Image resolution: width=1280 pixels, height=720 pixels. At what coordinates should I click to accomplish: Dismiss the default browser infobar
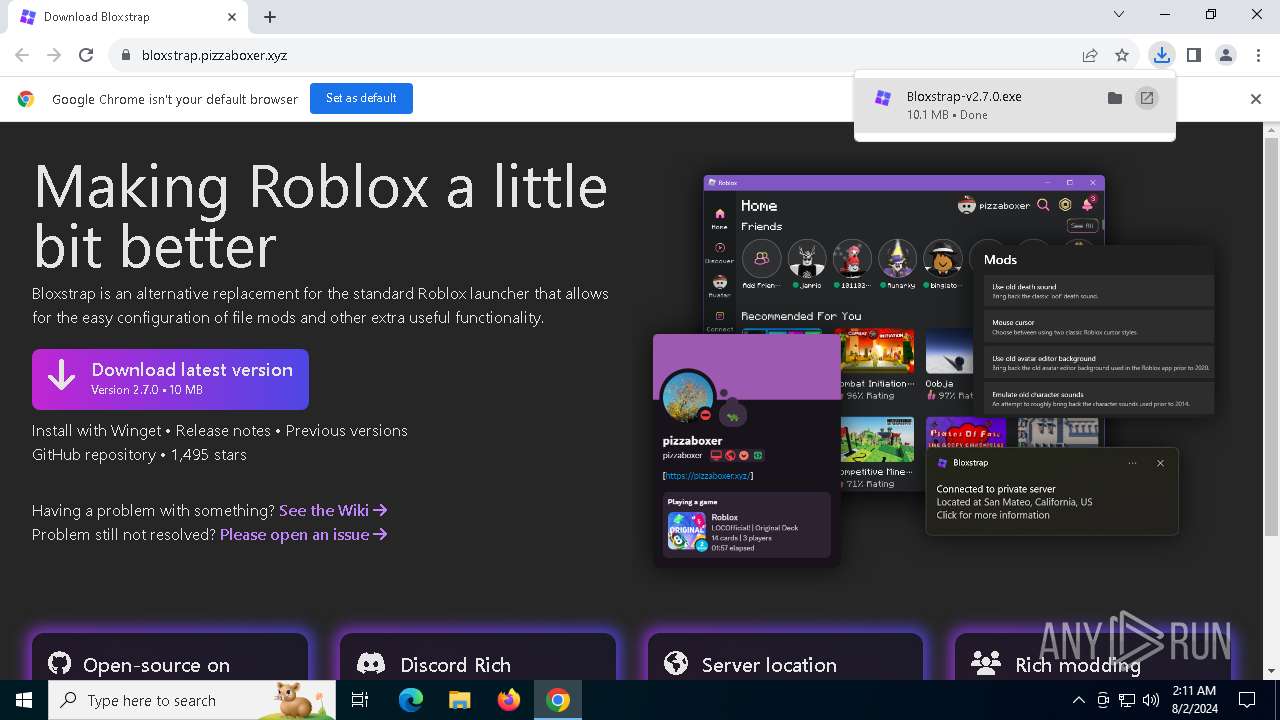coord(1256,99)
